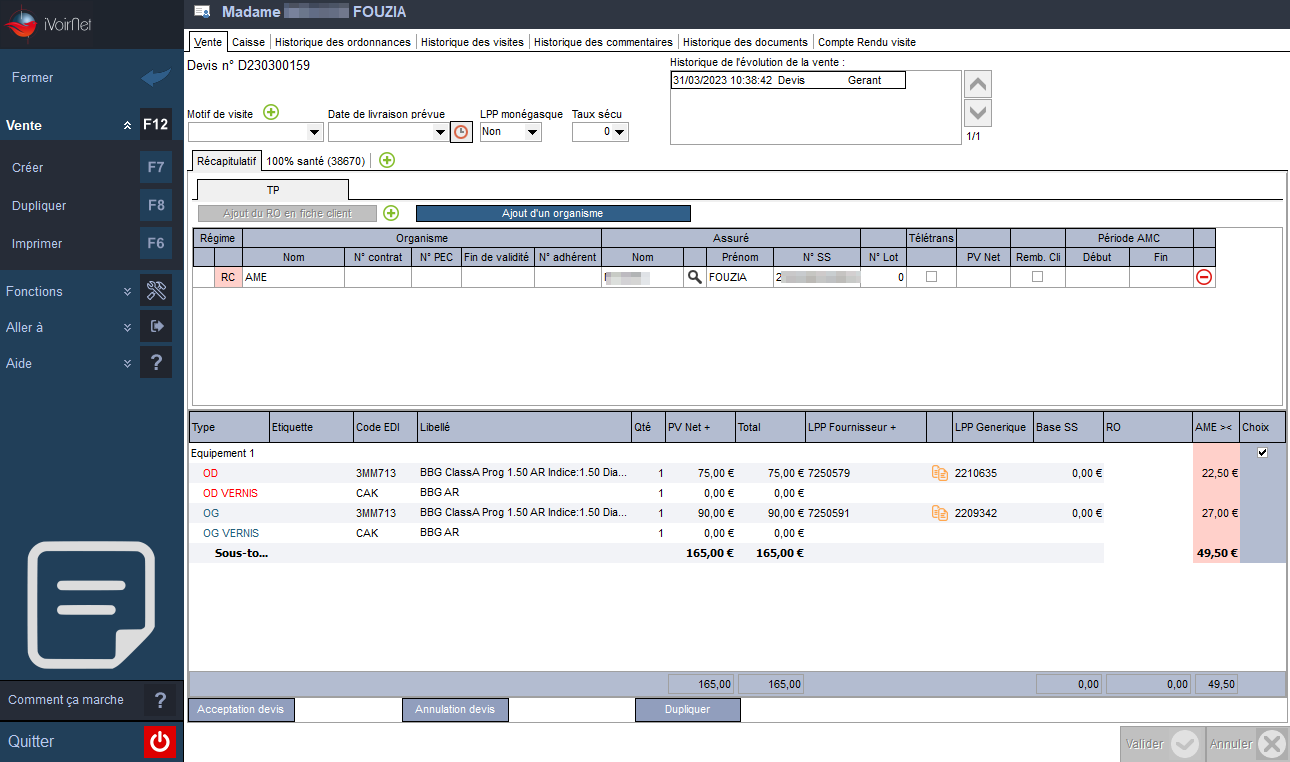Click the red Quitter power icon
This screenshot has height=762, width=1290.
tap(160, 742)
